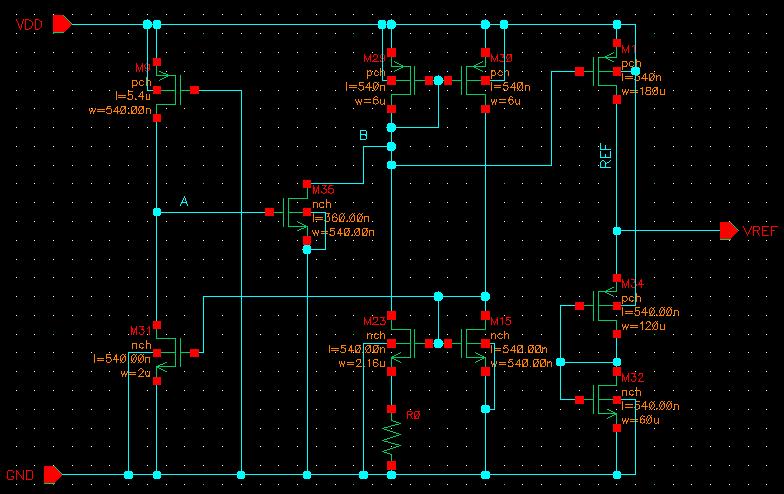Click the w=60u parameter of M32
The height and width of the screenshot is (494, 784).
pyautogui.click(x=640, y=420)
